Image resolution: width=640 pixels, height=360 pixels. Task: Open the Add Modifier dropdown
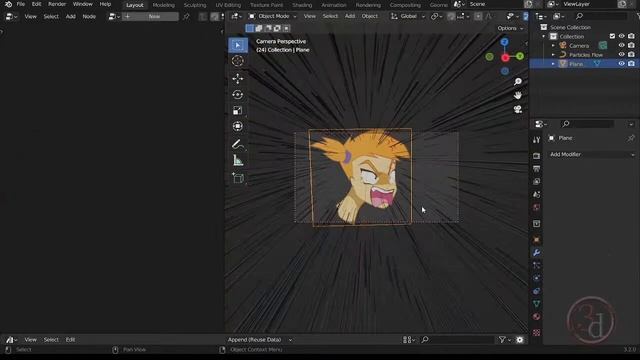(x=591, y=154)
